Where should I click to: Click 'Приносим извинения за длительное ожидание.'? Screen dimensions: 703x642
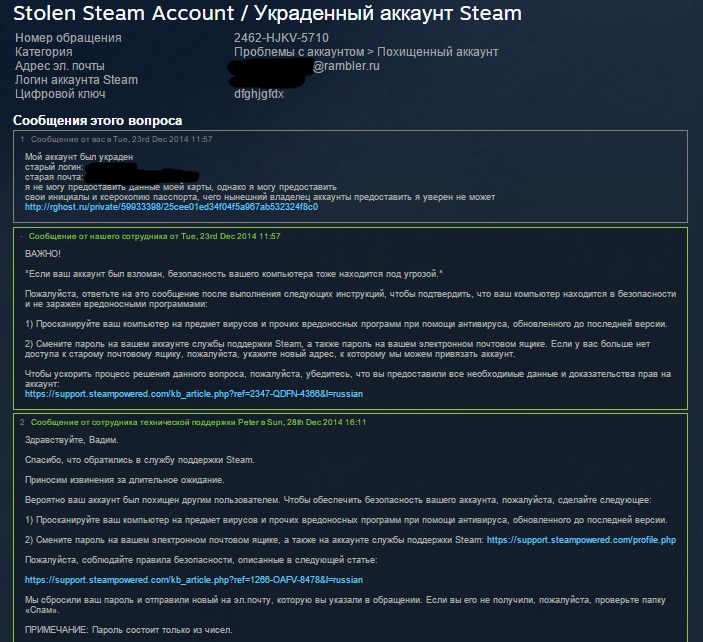click(x=125, y=480)
